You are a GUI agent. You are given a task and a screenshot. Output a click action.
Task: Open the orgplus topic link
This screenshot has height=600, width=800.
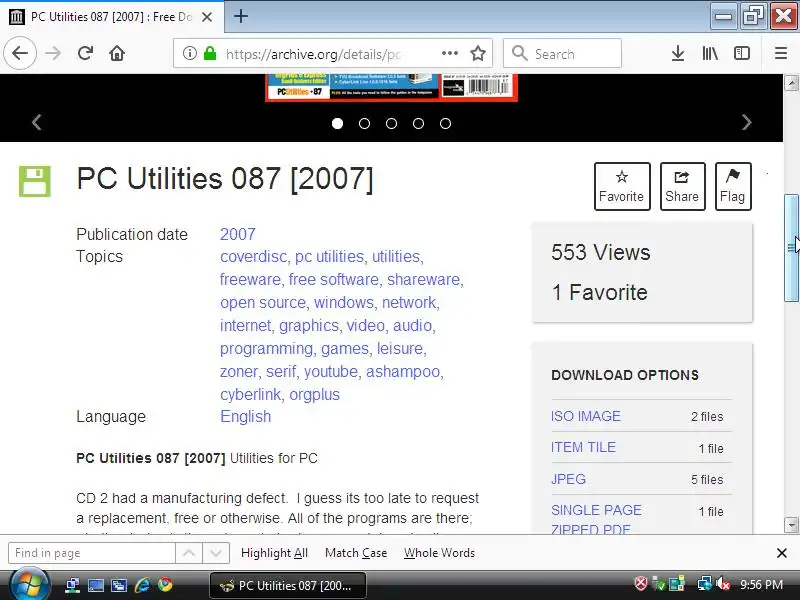coord(314,394)
